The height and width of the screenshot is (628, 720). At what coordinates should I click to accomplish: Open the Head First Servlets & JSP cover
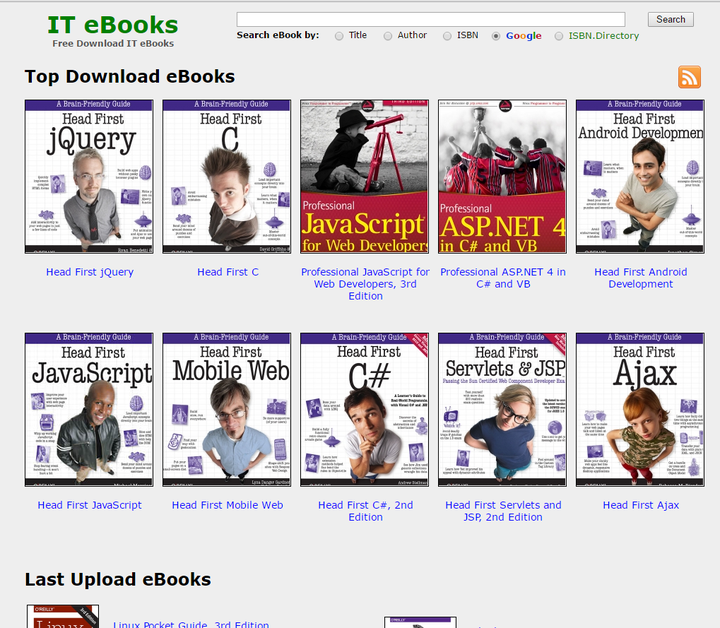click(502, 409)
